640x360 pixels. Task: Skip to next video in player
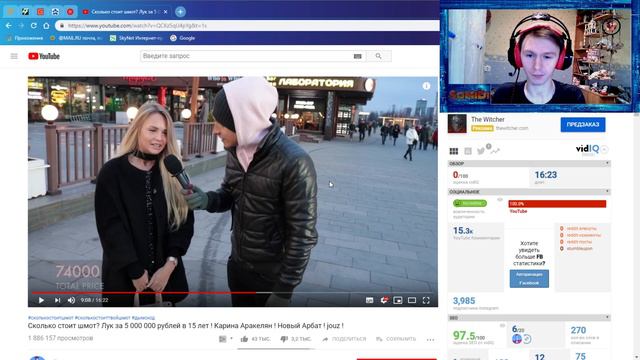(x=57, y=300)
